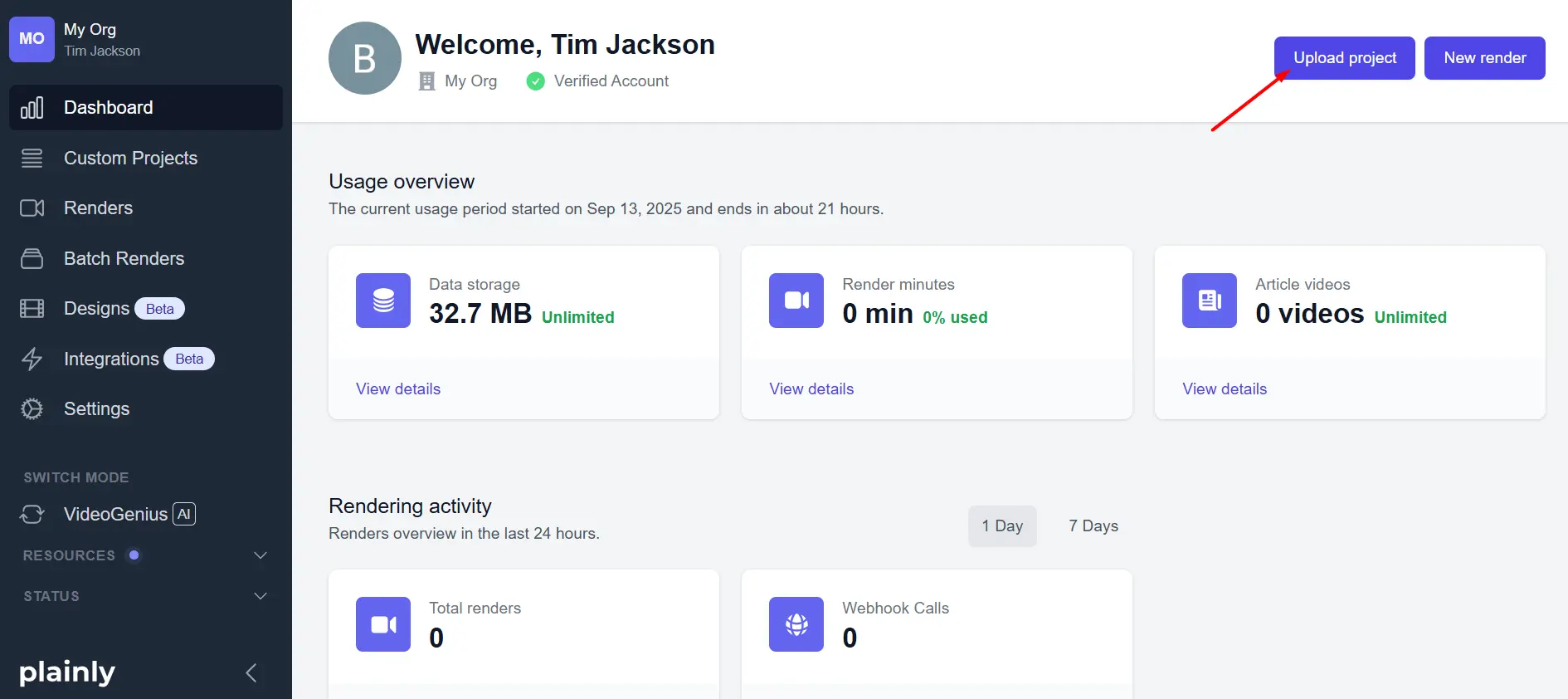Open the Dashboard menu item
Viewport: 1568px width, 699px height.
point(146,108)
